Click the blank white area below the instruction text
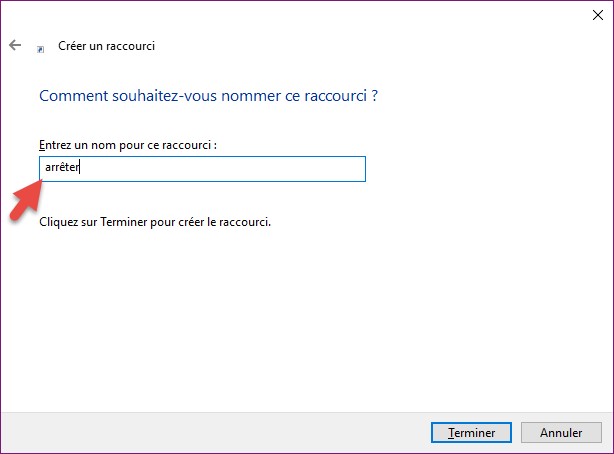 pos(300,320)
